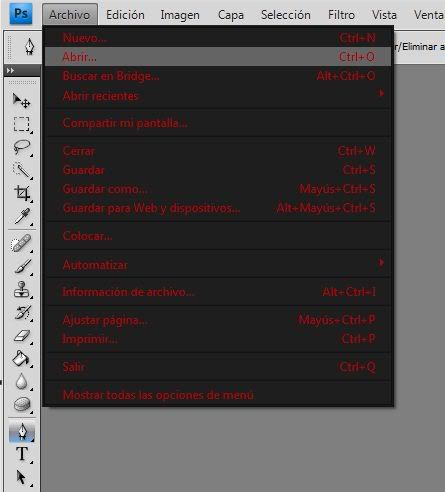Expand the Abrir recientes submenu

[x=218, y=96]
